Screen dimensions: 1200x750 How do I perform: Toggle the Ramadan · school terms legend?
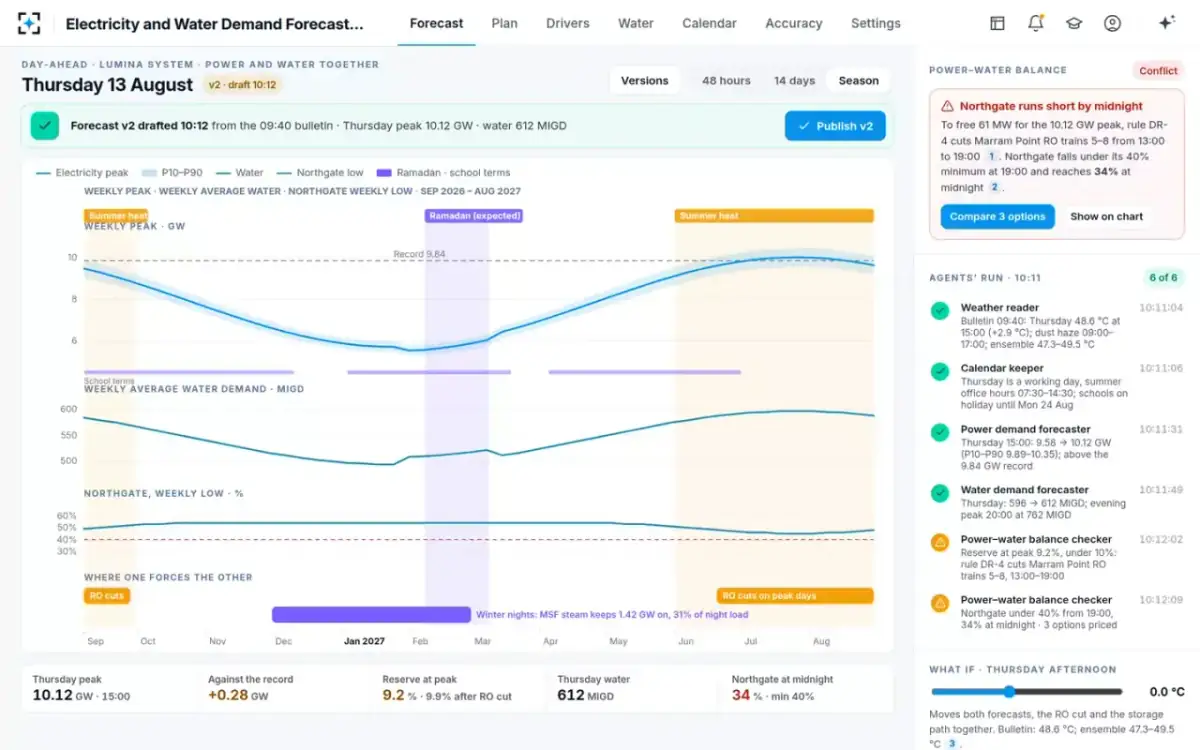pos(444,173)
